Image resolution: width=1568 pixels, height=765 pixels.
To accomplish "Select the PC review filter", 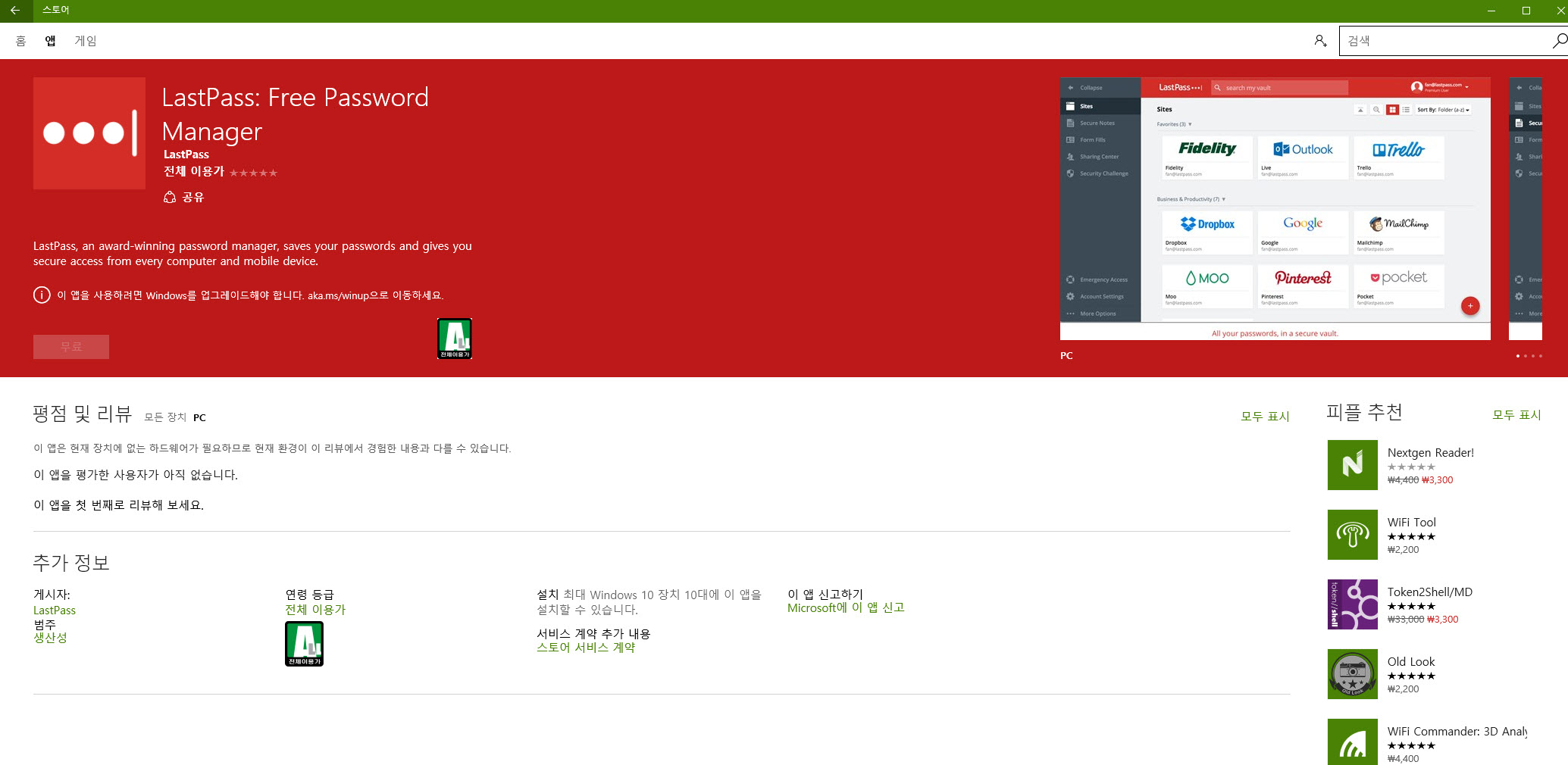I will pos(199,417).
